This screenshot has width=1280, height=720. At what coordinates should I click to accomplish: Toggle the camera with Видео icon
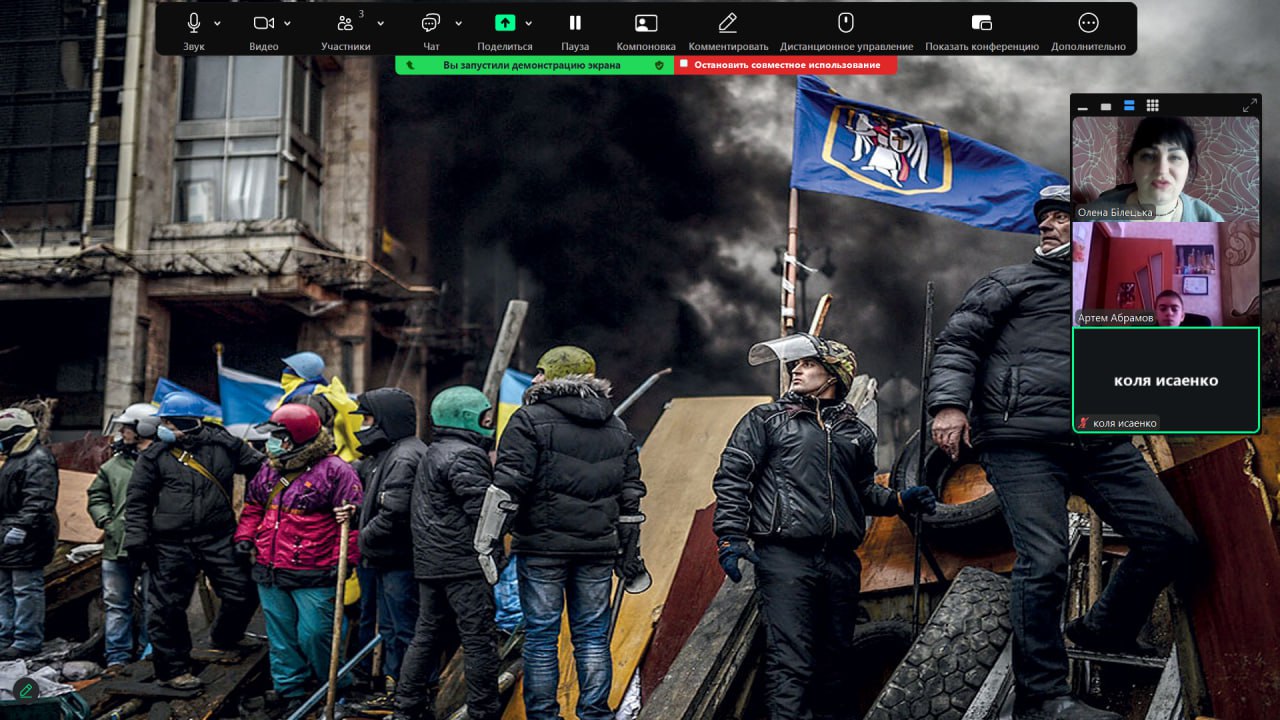pyautogui.click(x=263, y=23)
